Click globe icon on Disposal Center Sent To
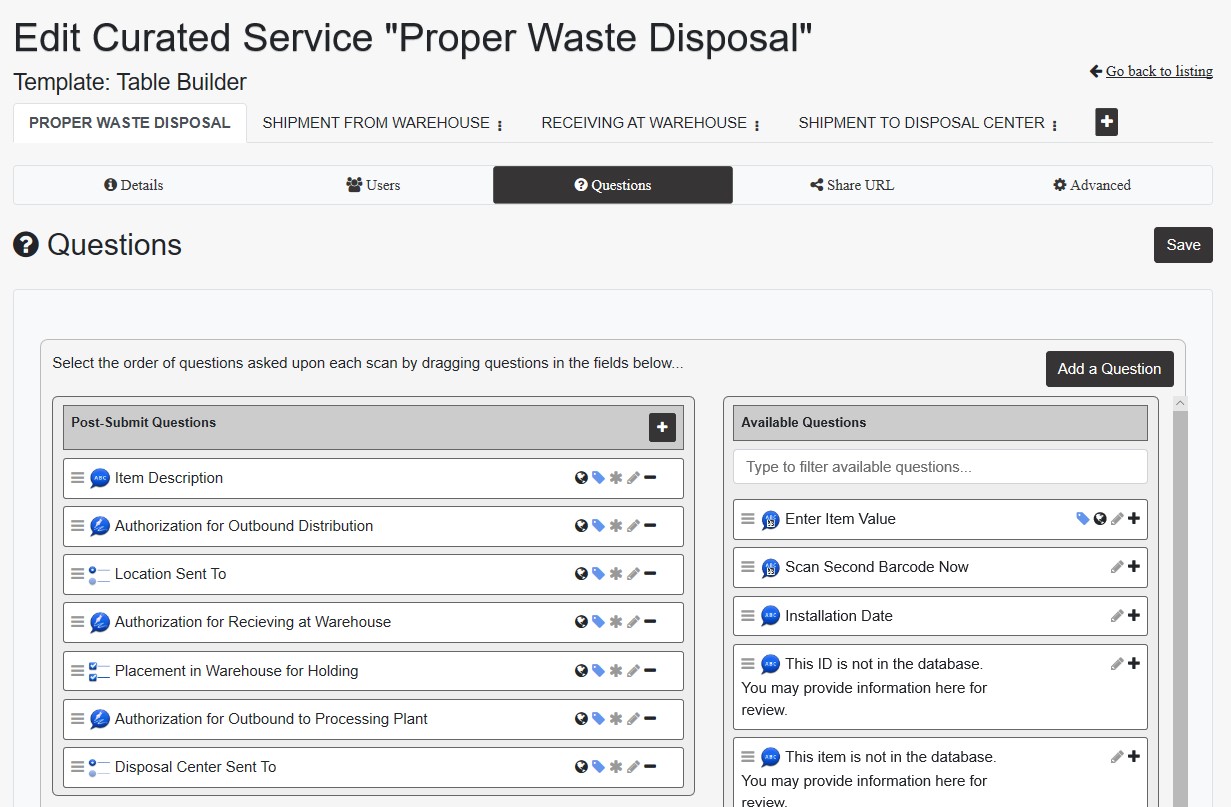This screenshot has height=807, width=1231. (581, 767)
